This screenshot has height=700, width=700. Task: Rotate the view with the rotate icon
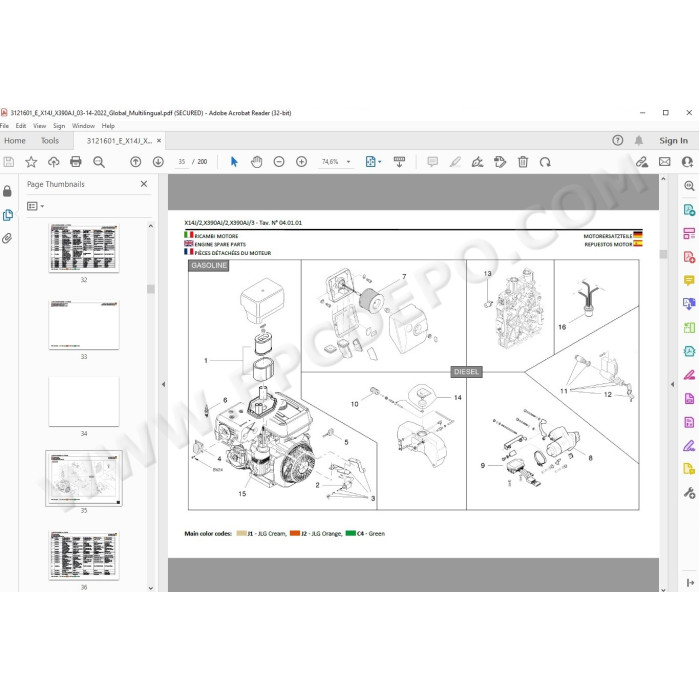coord(545,162)
